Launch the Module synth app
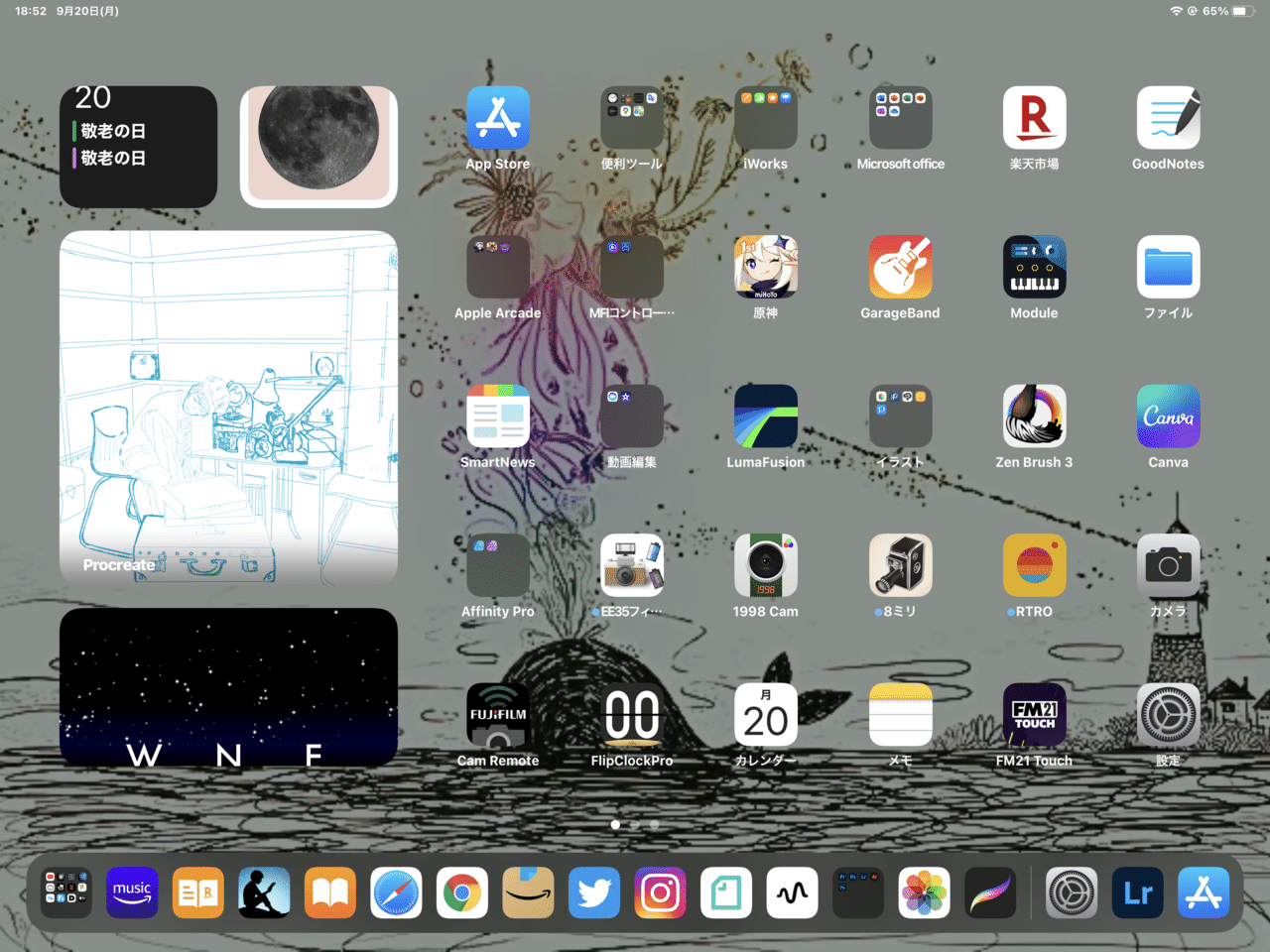The height and width of the screenshot is (952, 1270). (1034, 267)
